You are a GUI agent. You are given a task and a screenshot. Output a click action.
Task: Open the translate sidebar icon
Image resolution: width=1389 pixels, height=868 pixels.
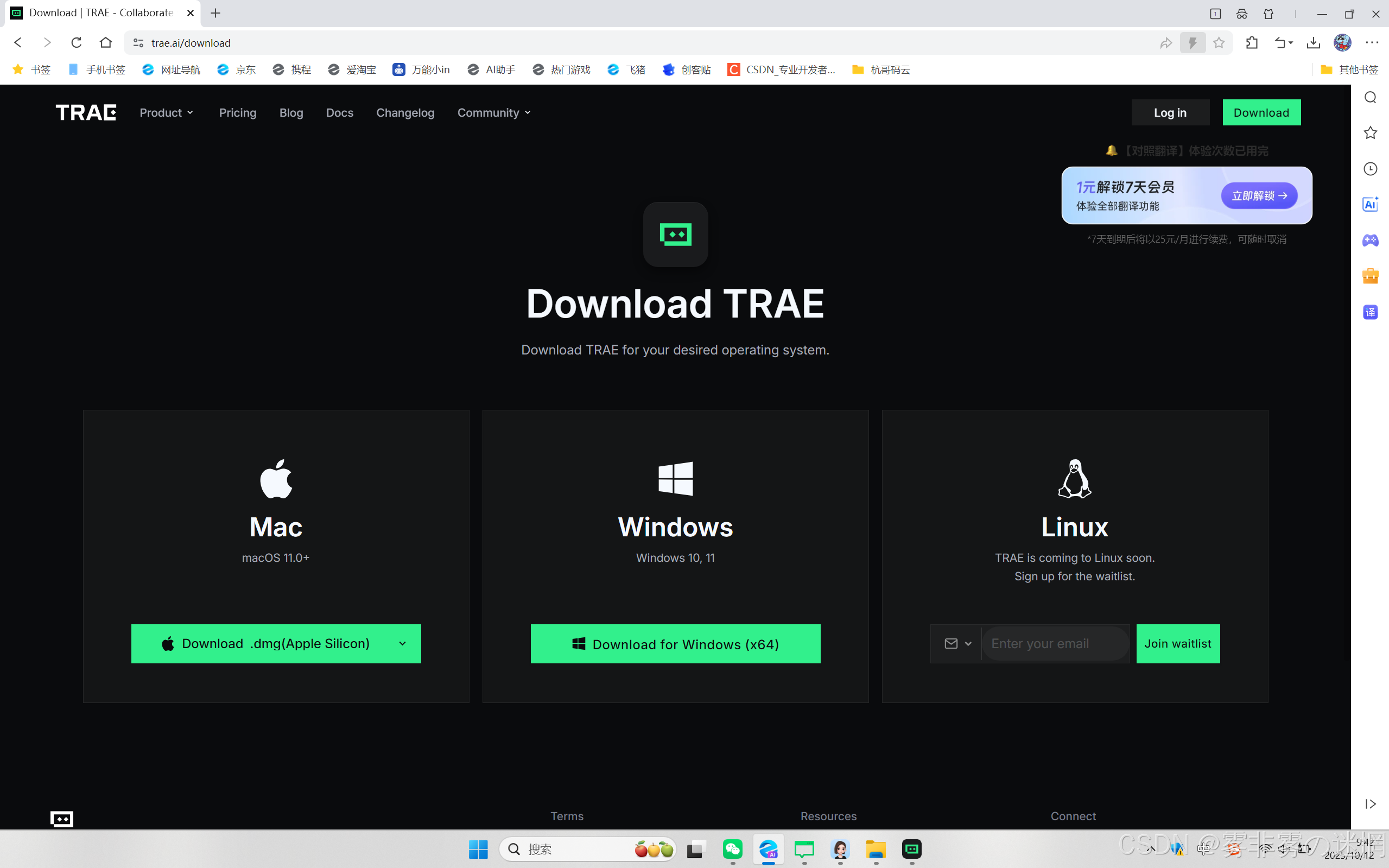(1370, 312)
